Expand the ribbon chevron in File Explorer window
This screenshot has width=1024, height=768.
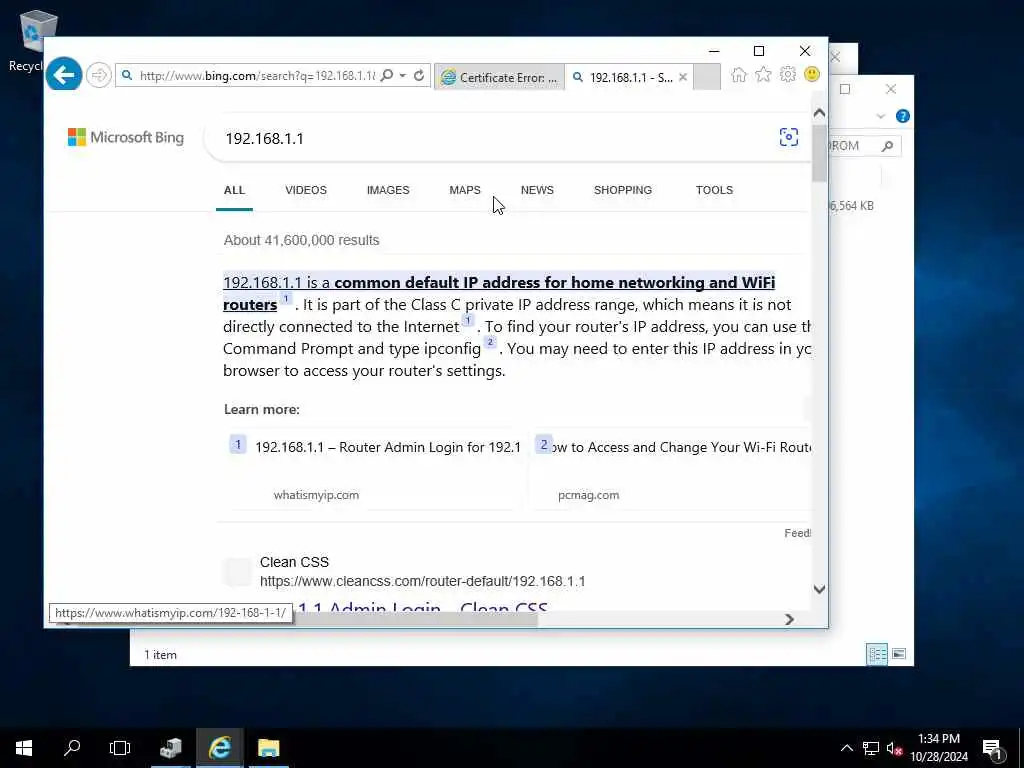[880, 116]
